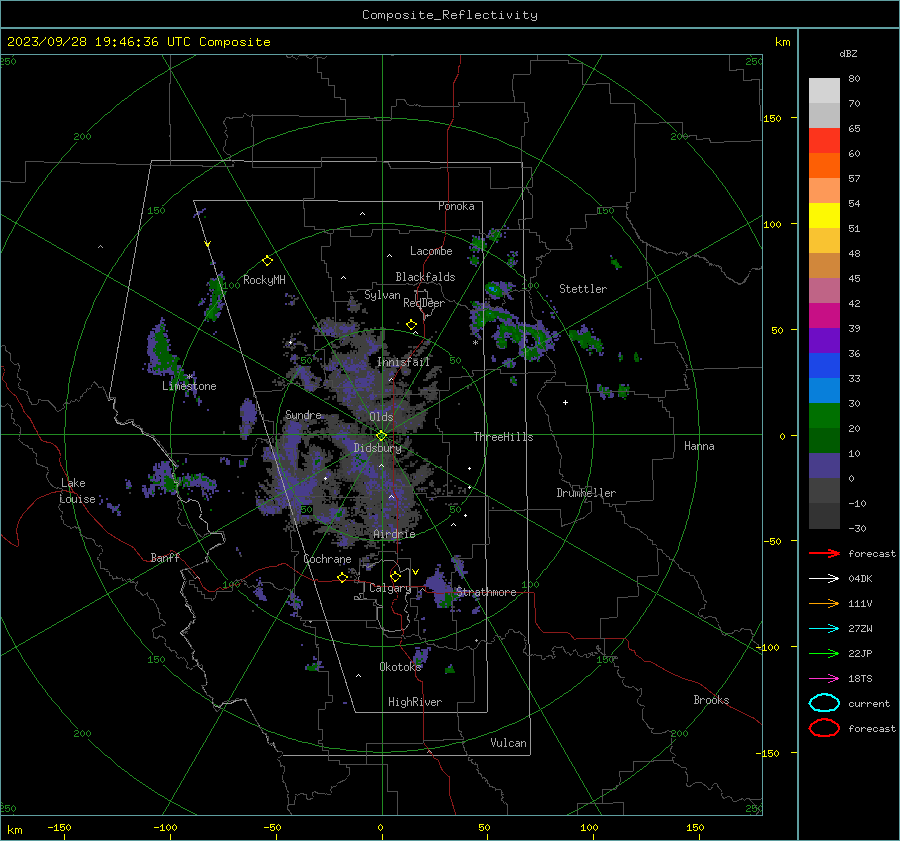Click the magenta 18TS arrow icon
Screen dimensions: 900x841
tap(824, 679)
